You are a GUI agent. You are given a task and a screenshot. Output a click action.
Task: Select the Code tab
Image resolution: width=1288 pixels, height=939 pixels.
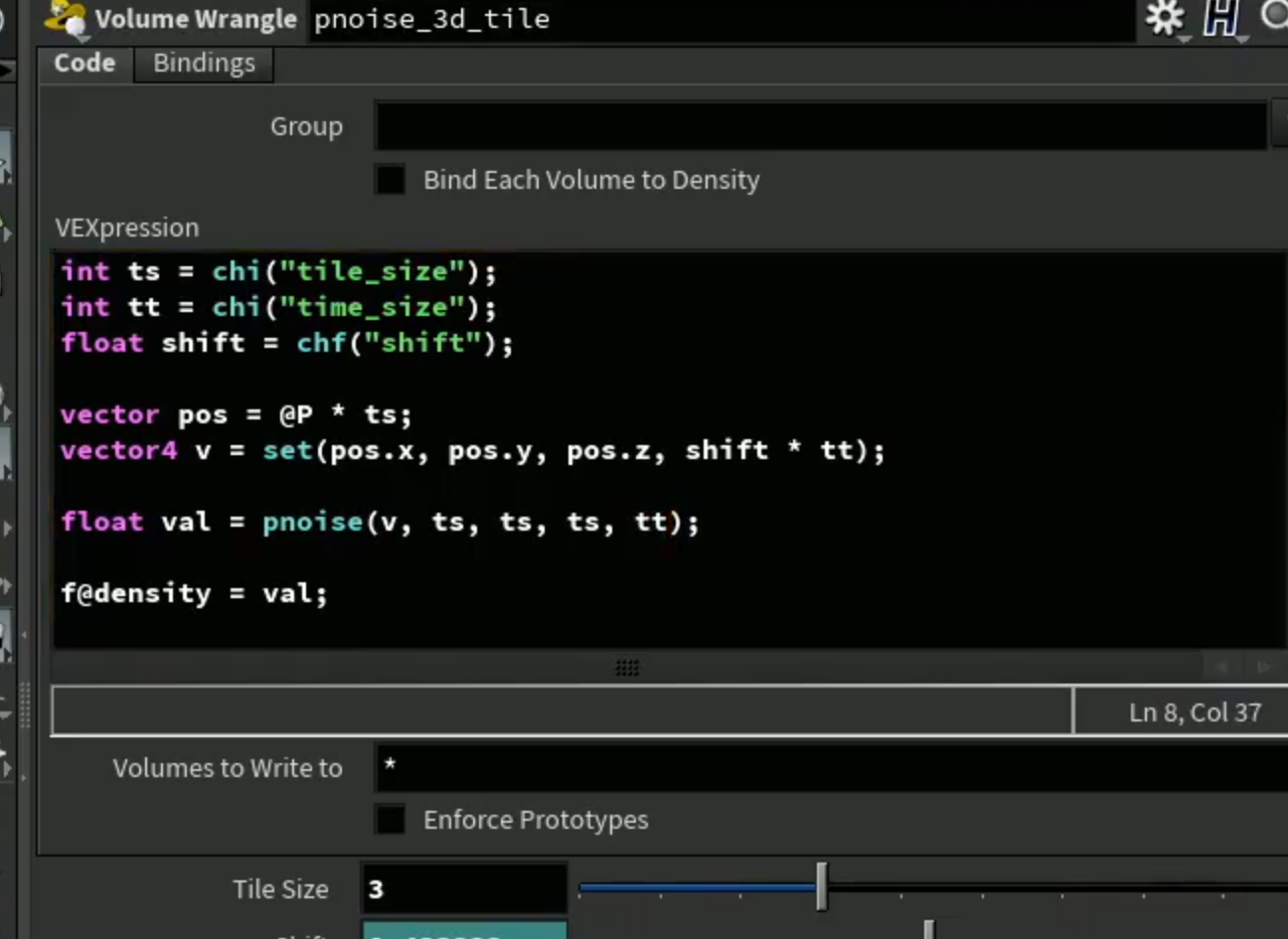pos(84,63)
